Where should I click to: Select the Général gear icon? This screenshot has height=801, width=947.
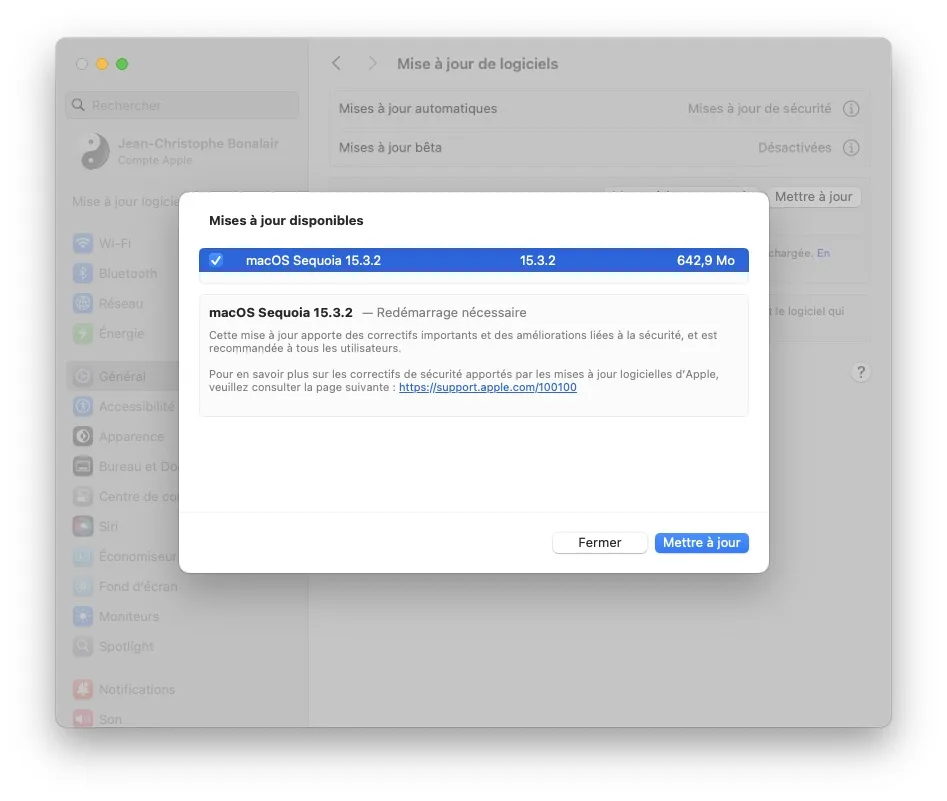pyautogui.click(x=83, y=376)
